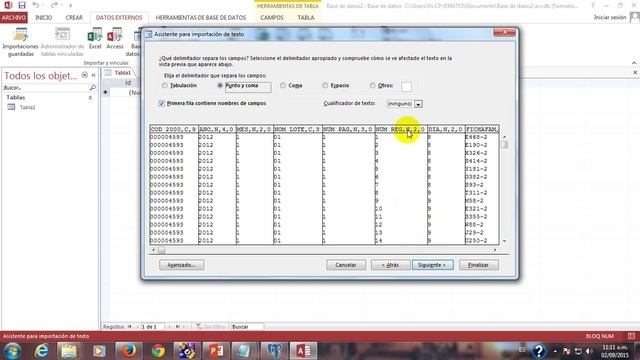
Task: Click the search magnifier in navigation pane
Action: pyautogui.click(x=92, y=88)
